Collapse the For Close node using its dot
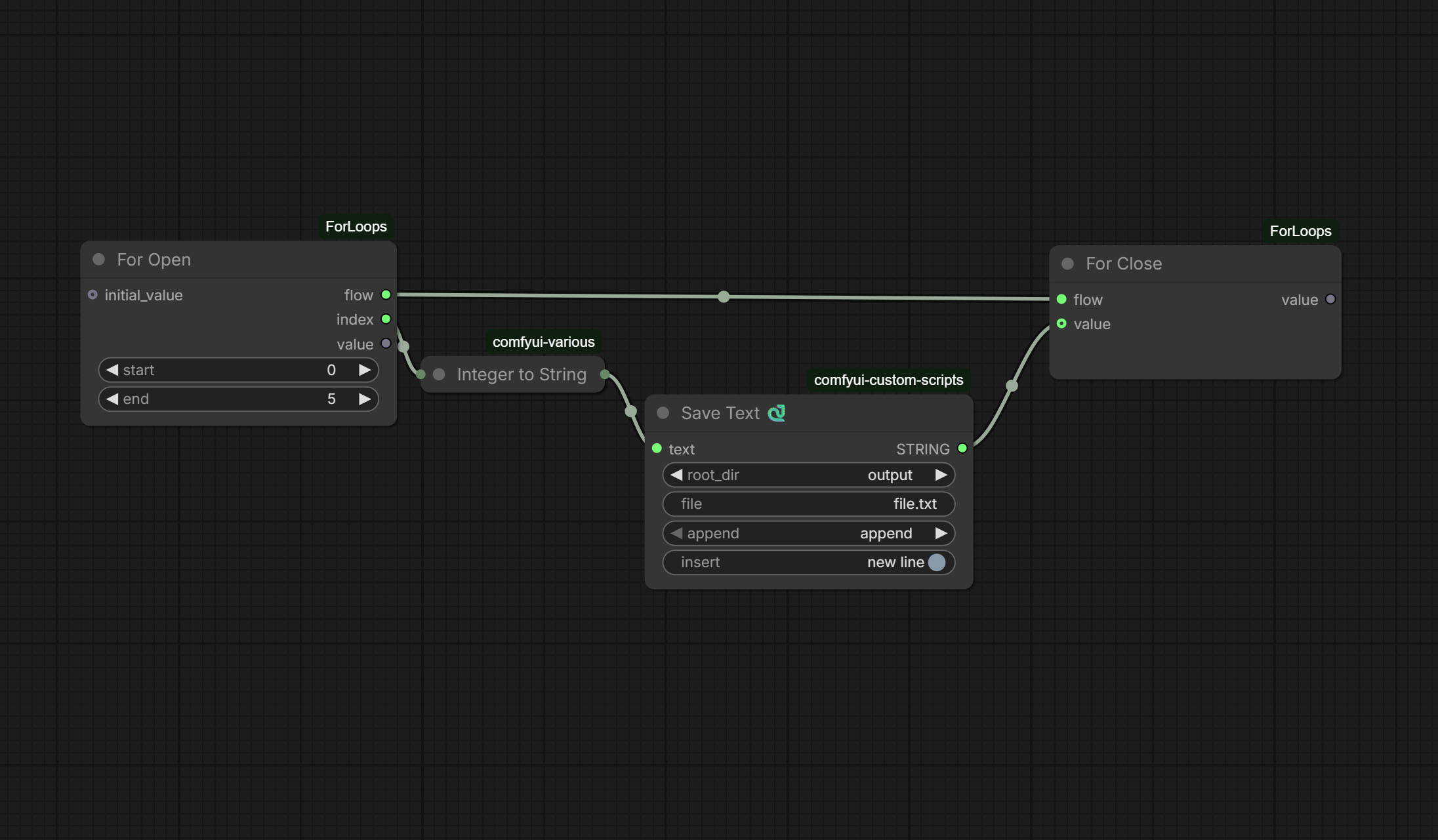Viewport: 1438px width, 840px height. 1068,264
